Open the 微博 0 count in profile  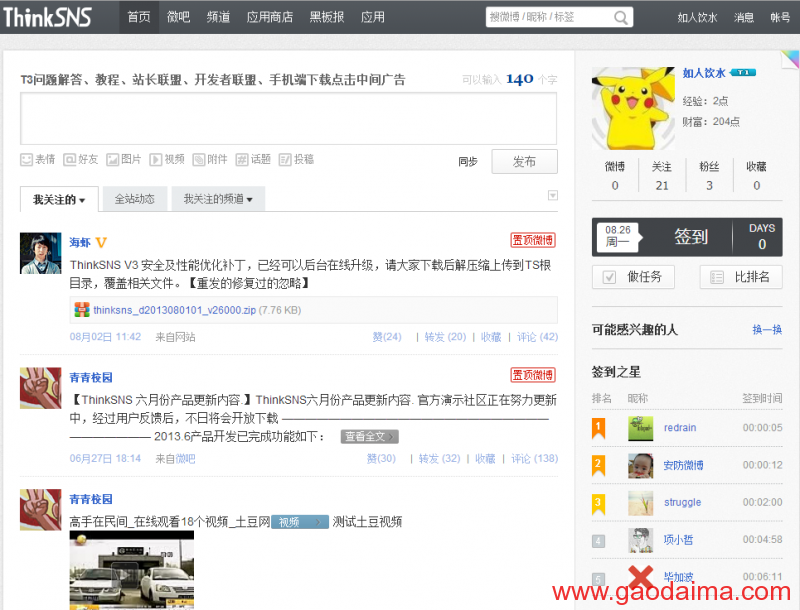pos(615,175)
